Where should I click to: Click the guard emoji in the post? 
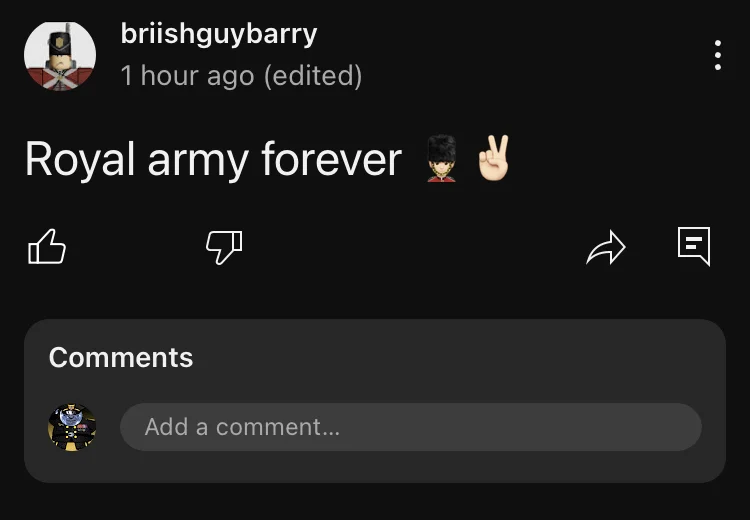(441, 159)
